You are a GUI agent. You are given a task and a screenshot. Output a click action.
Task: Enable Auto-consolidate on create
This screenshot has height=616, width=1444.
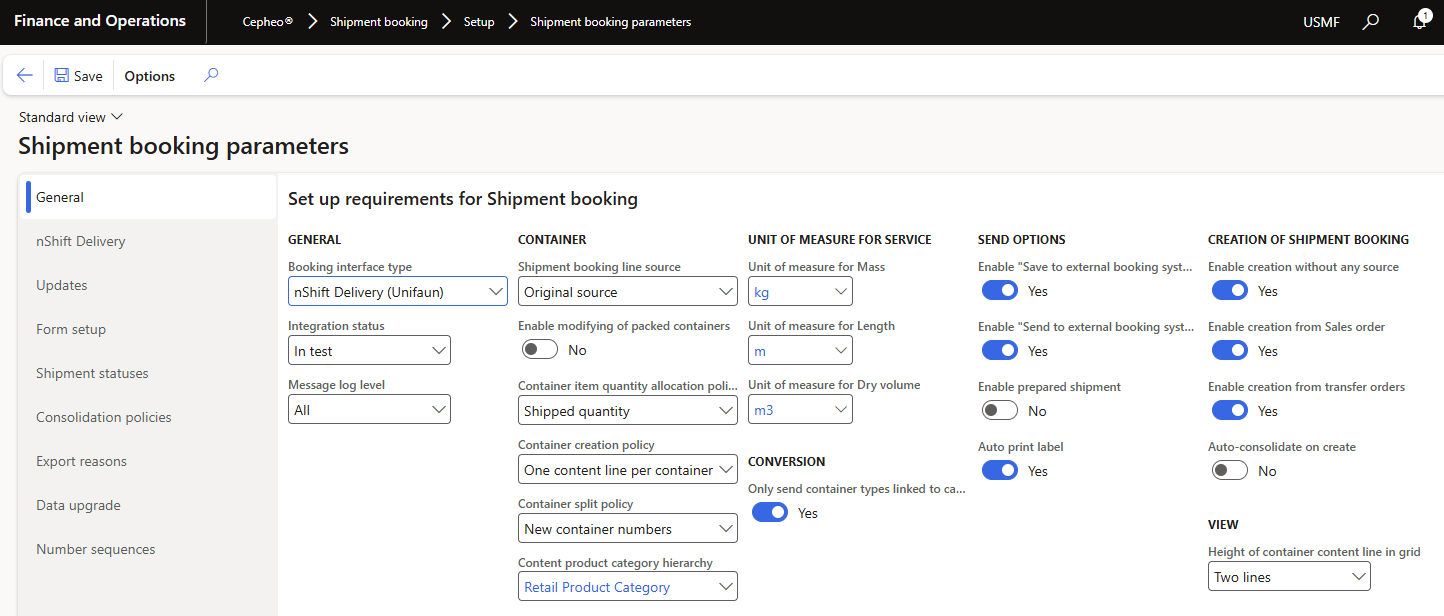(x=1229, y=470)
